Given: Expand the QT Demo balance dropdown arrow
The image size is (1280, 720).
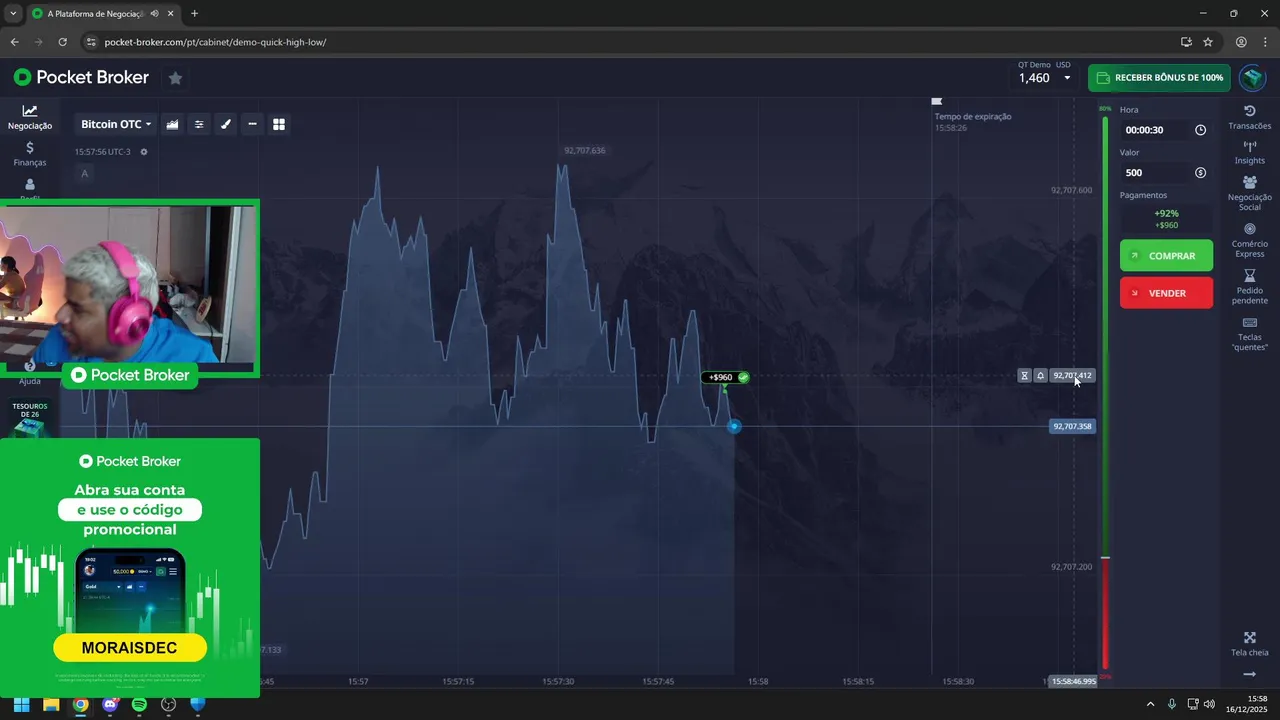Looking at the screenshot, I should coord(1067,78).
